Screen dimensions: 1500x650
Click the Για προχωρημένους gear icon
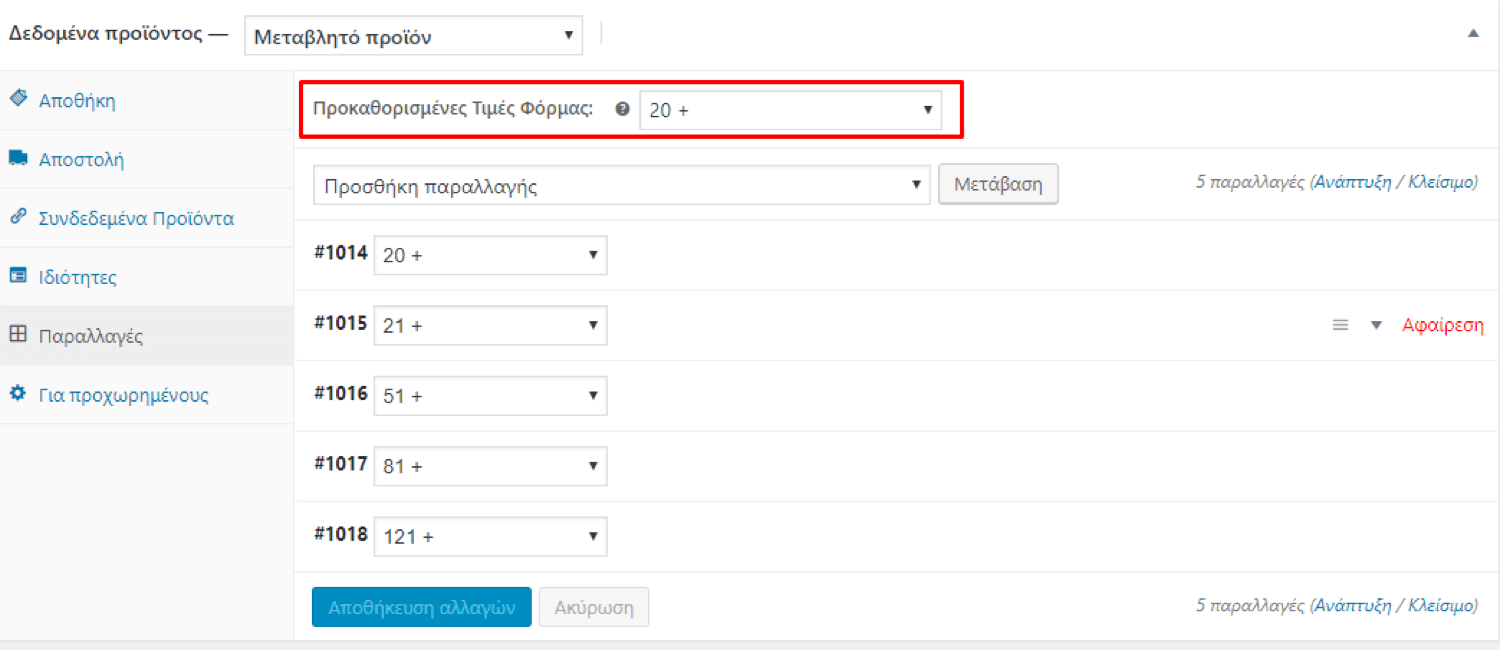(x=17, y=394)
